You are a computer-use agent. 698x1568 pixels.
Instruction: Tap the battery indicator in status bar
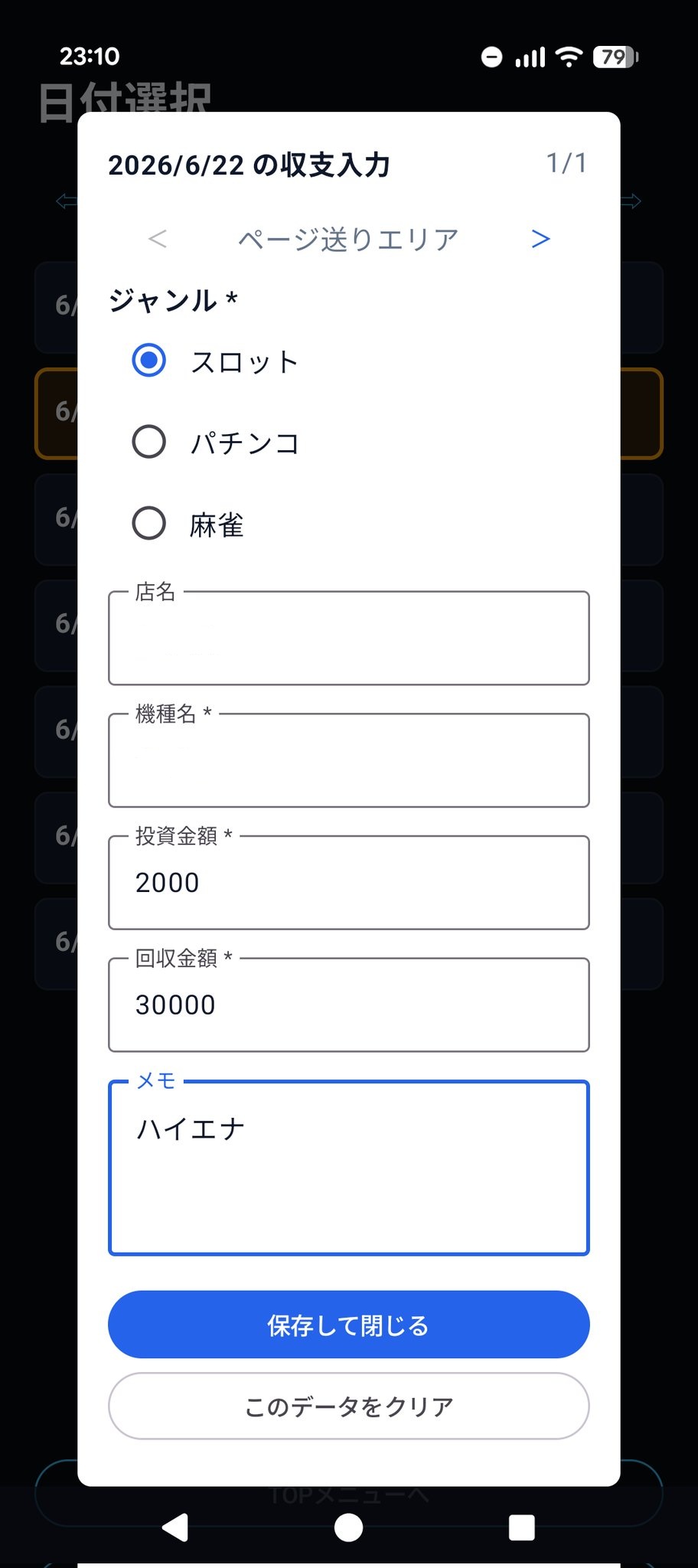[615, 57]
